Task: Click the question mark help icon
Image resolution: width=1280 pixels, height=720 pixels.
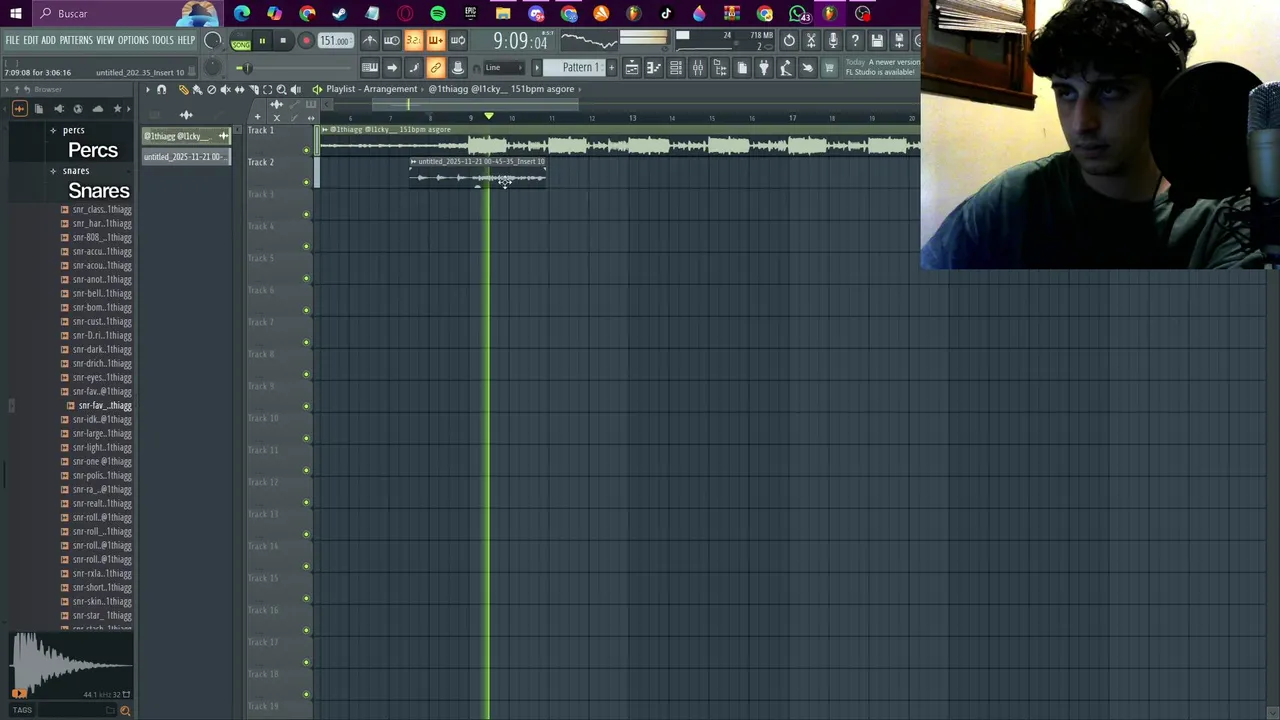Action: pos(855,40)
